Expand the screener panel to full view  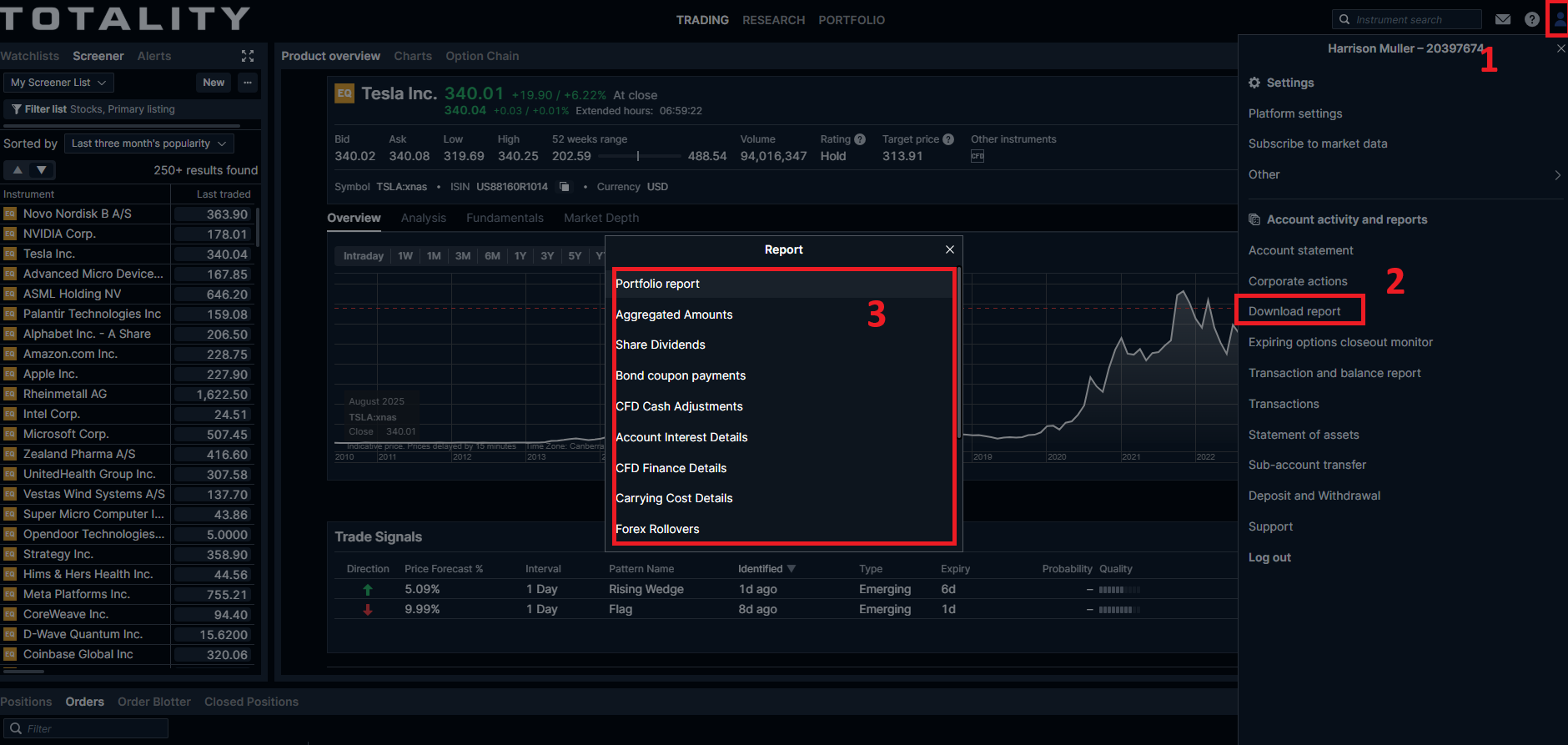pos(248,56)
